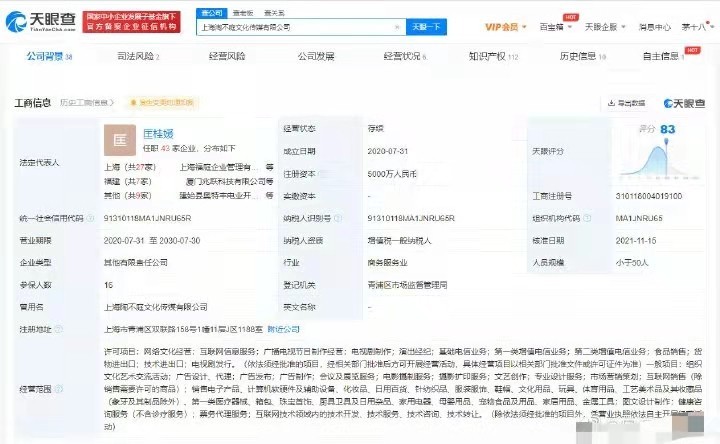
Task: Select the 查老板 search tab
Action: pyautogui.click(x=243, y=13)
